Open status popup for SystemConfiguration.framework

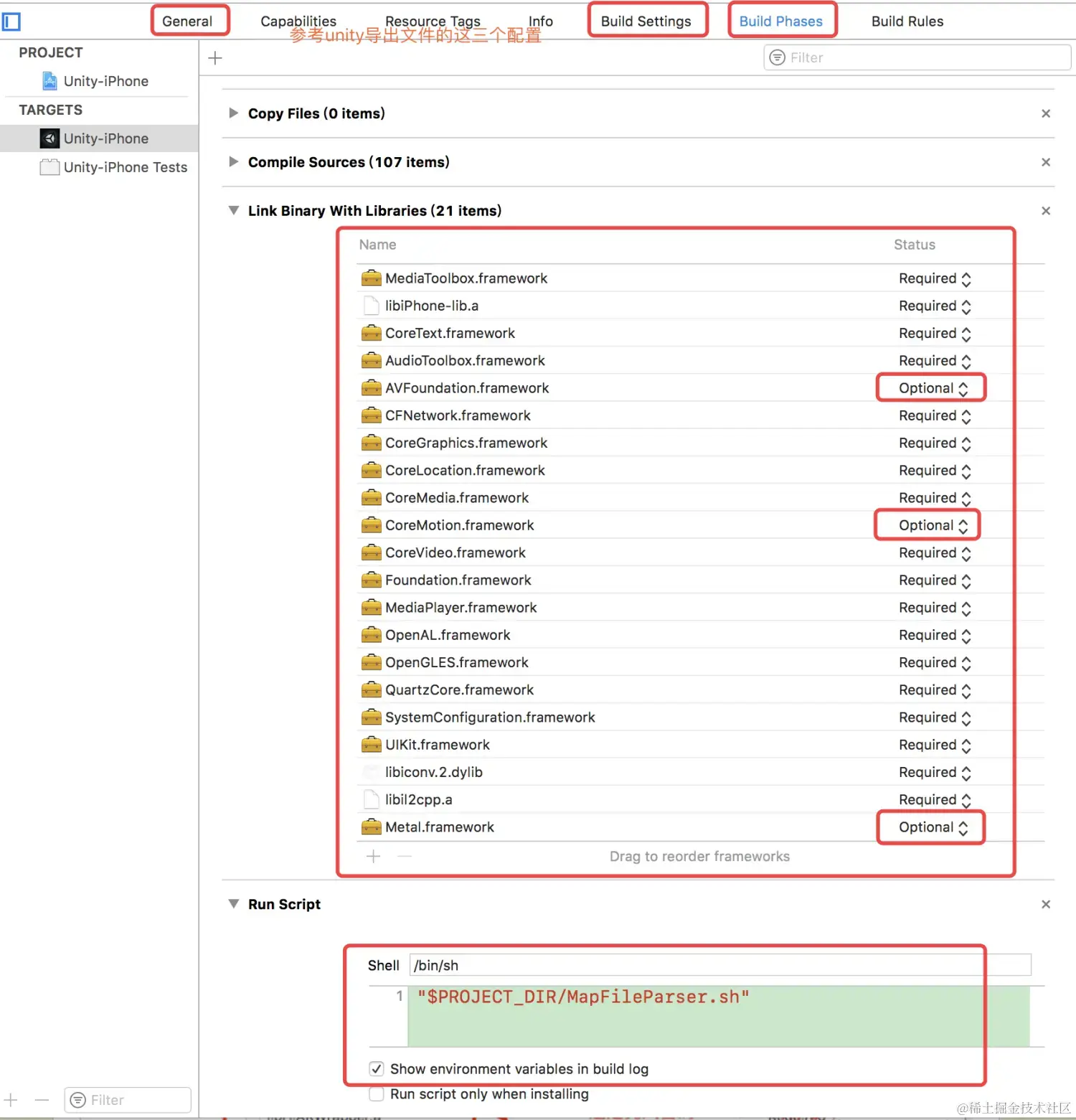pos(935,717)
